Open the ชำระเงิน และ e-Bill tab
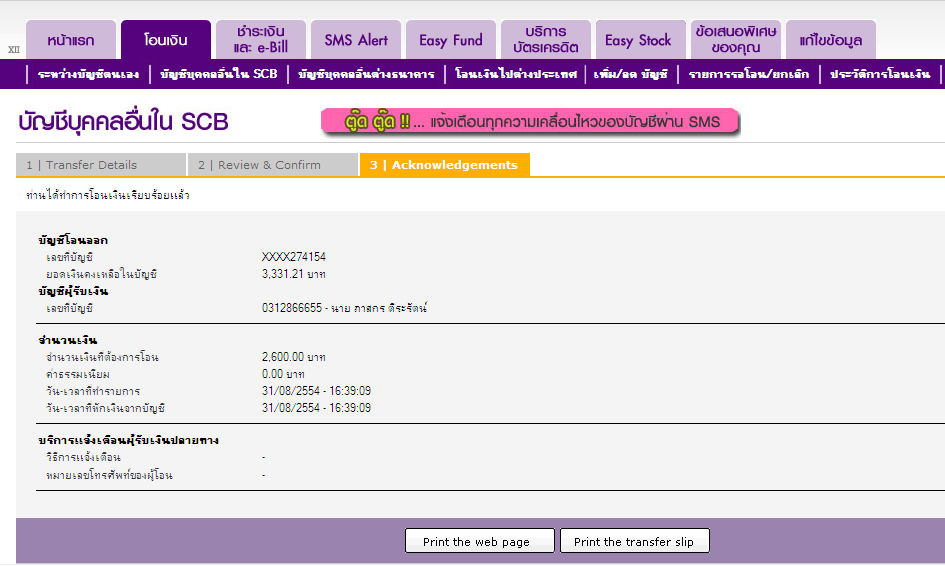945x566 pixels. point(261,40)
